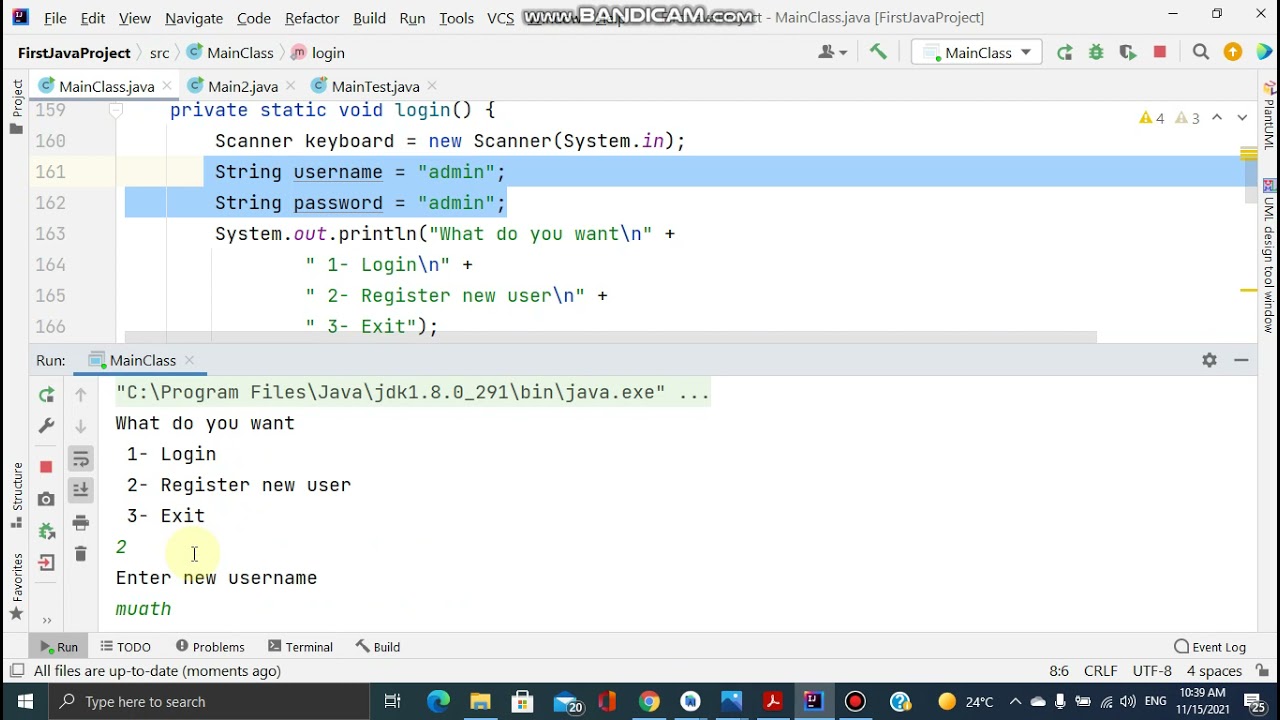
Task: Open the Structure side panel
Action: [16, 495]
